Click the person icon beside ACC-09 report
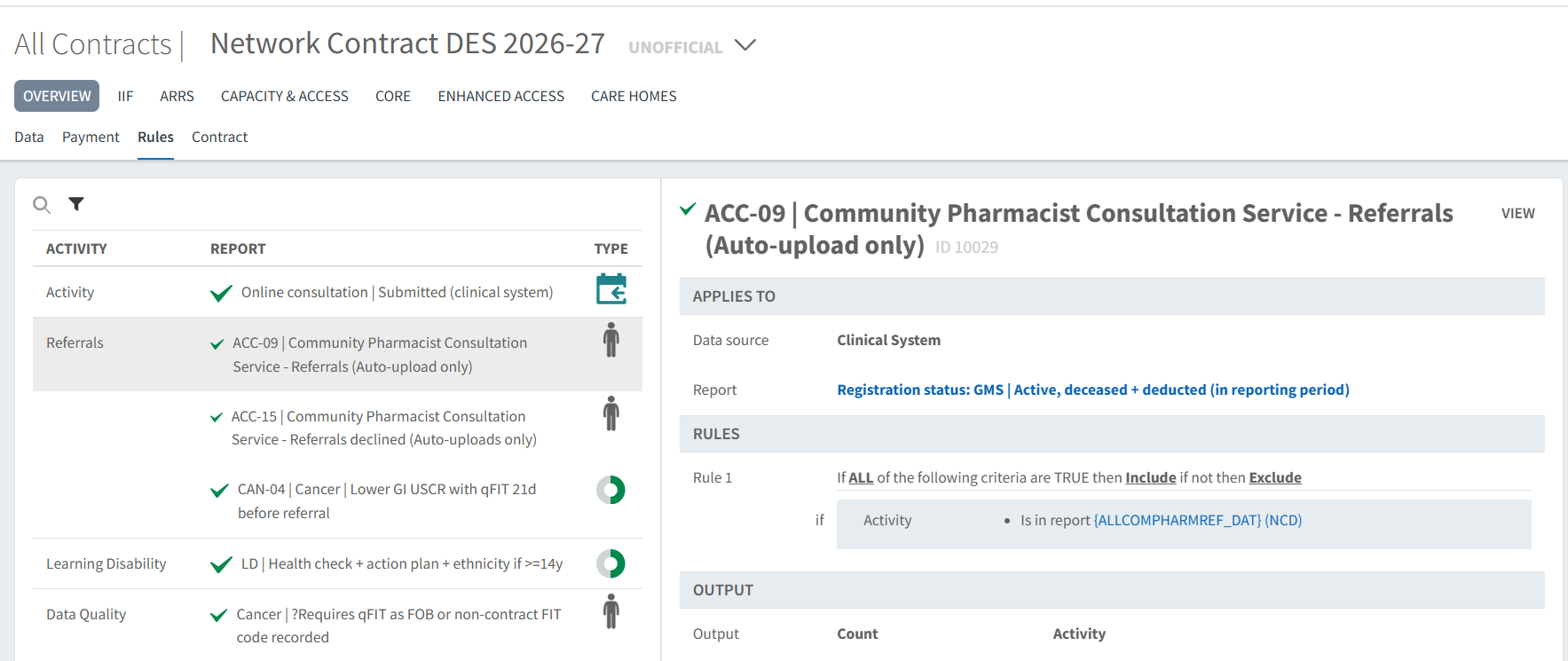 (611, 340)
